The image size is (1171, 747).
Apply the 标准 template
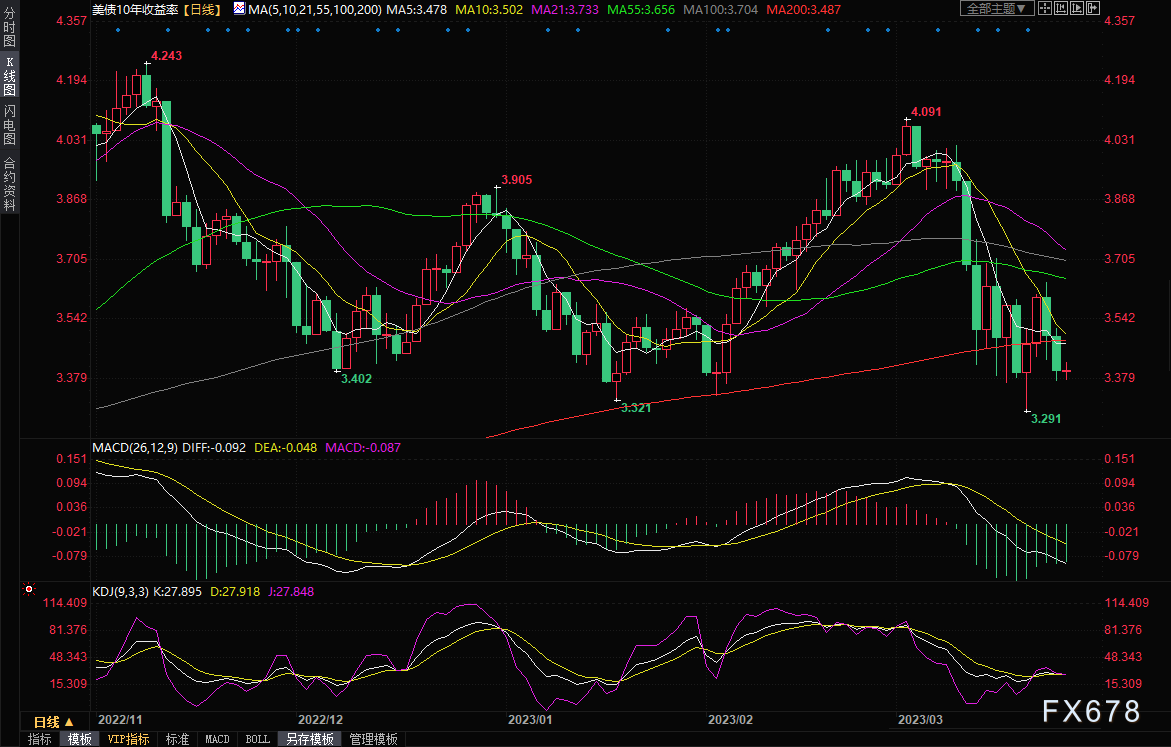click(177, 739)
